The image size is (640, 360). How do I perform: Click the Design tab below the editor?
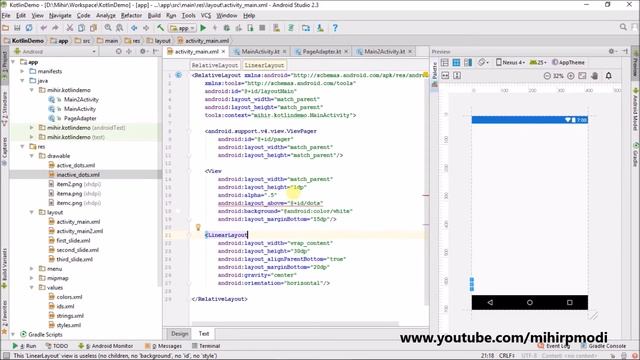coord(179,333)
